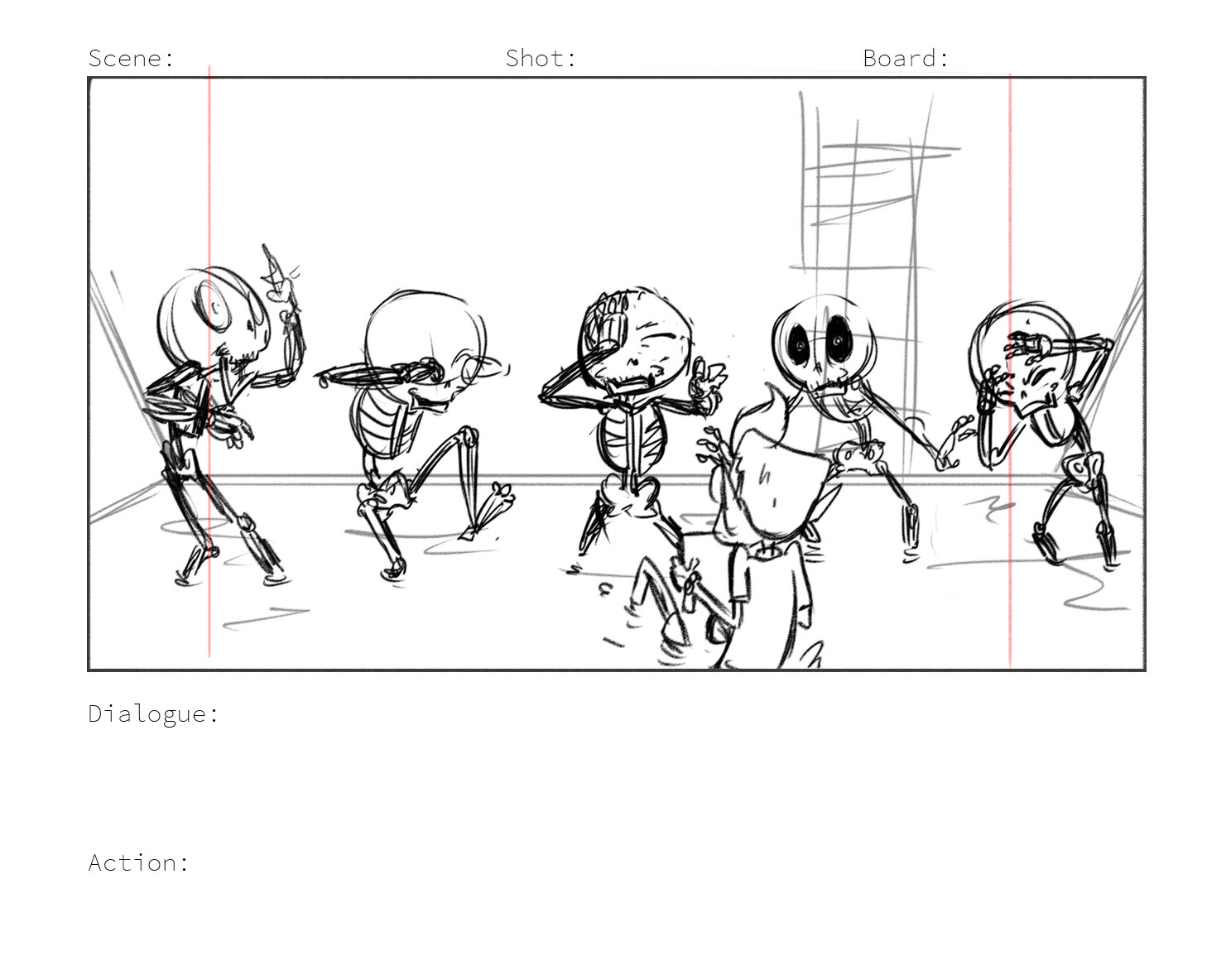Viewport: 1231px width, 980px height.
Task: Click the "Dialogue:" label
Action: (x=154, y=713)
